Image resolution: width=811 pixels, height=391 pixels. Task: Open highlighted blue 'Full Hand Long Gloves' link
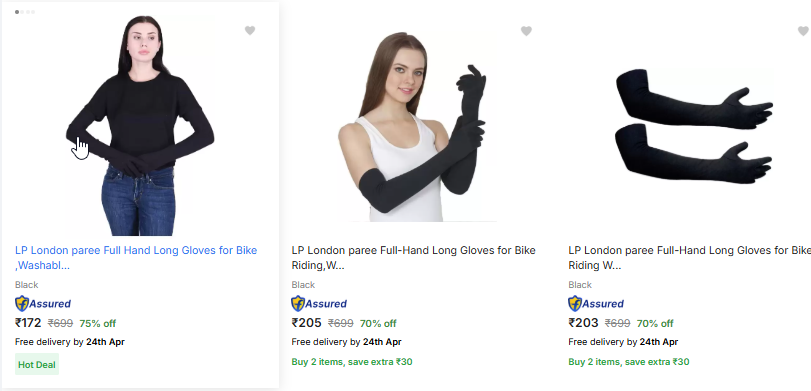pos(136,258)
